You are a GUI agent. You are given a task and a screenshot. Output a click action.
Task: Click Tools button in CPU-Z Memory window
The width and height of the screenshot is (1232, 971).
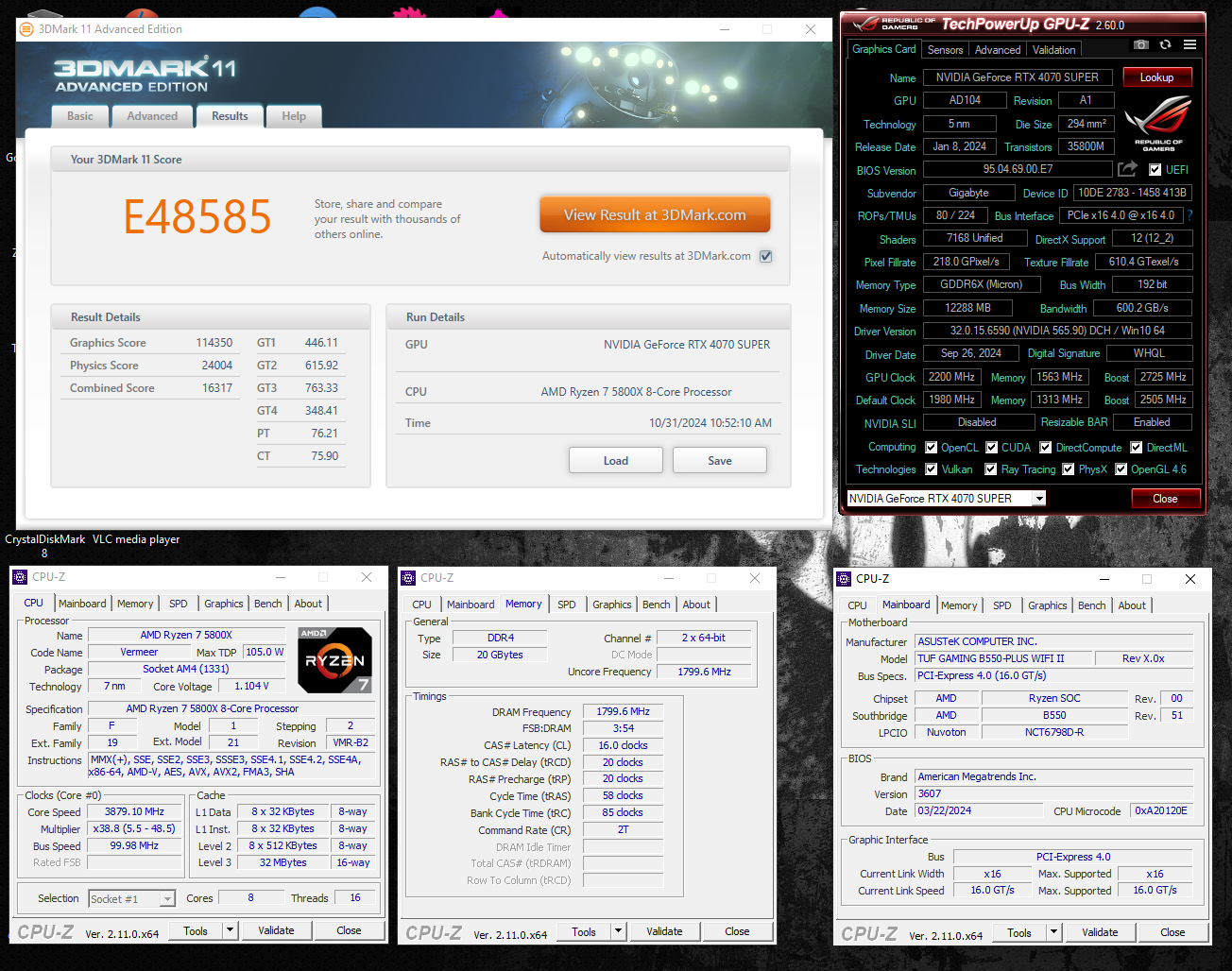(584, 931)
